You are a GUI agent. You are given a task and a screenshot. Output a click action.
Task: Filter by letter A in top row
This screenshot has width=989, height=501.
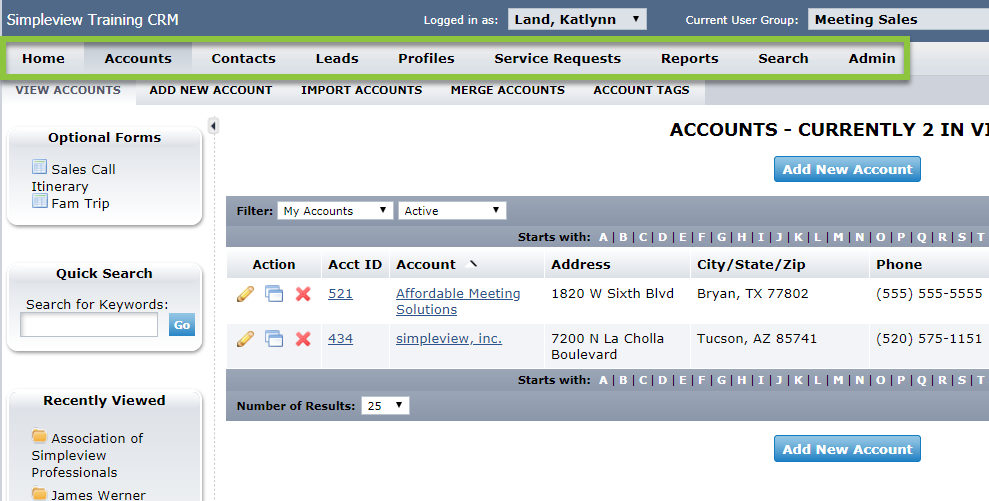pyautogui.click(x=604, y=237)
